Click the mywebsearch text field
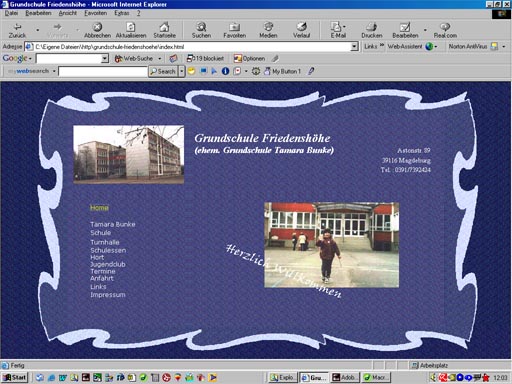 coord(103,71)
